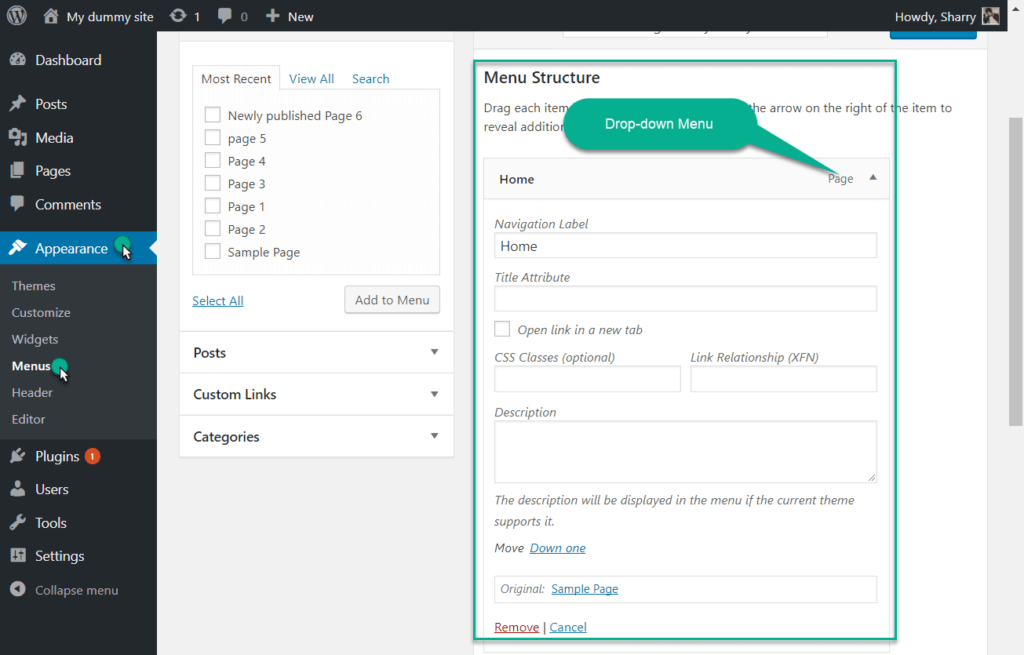Open the Search tab for pages
This screenshot has width=1024, height=655.
coord(370,78)
